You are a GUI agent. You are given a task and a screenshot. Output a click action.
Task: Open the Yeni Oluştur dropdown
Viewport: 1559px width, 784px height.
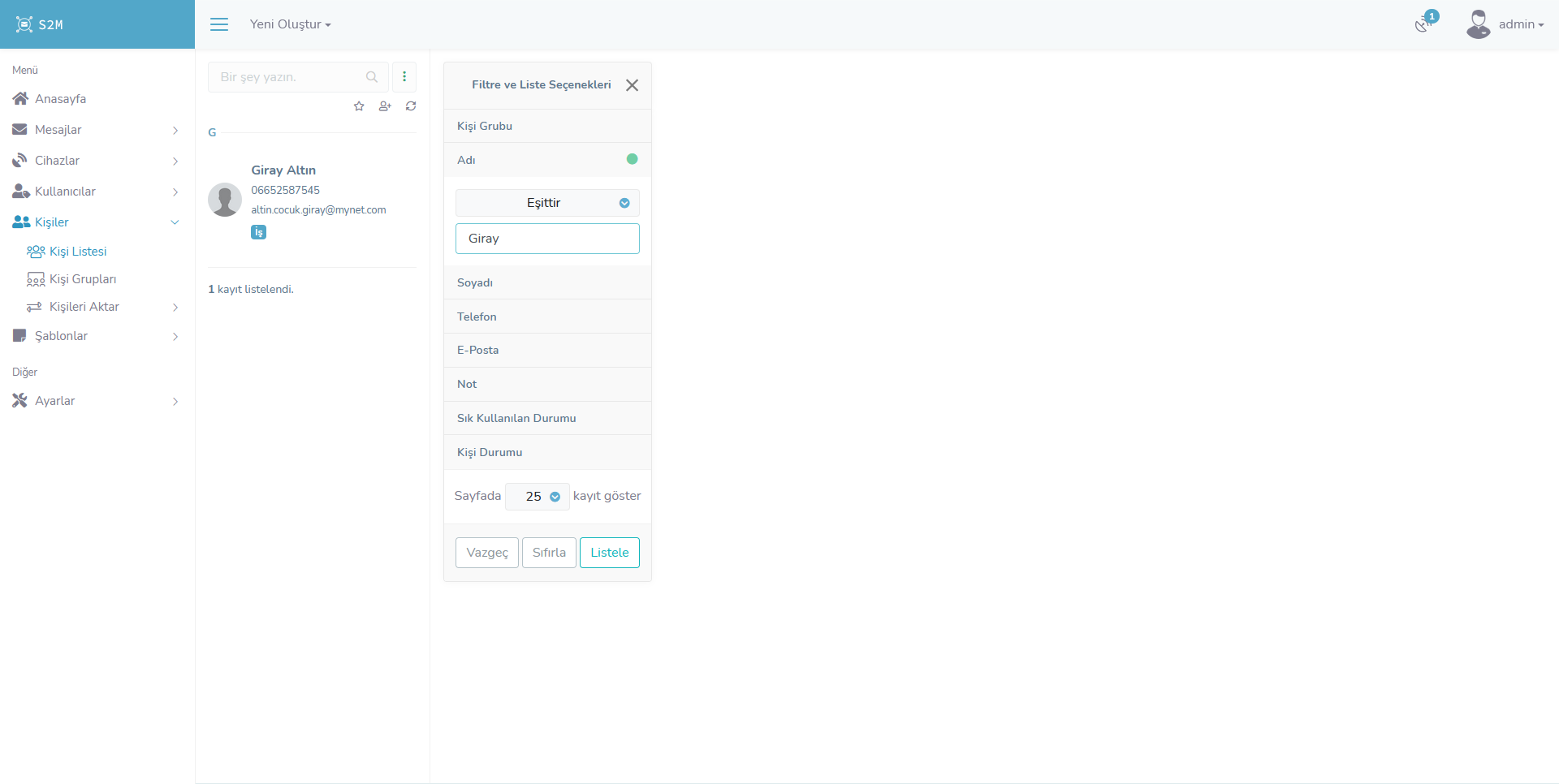tap(290, 24)
